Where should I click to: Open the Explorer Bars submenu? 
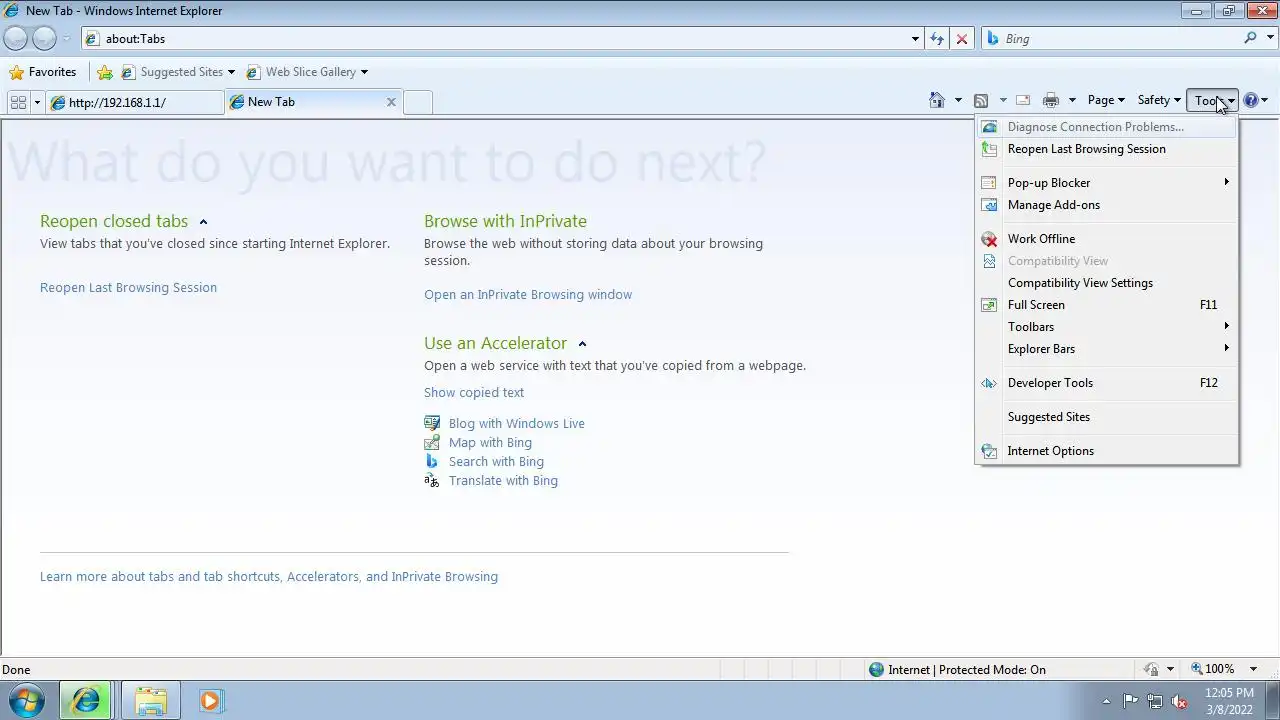tap(1107, 349)
